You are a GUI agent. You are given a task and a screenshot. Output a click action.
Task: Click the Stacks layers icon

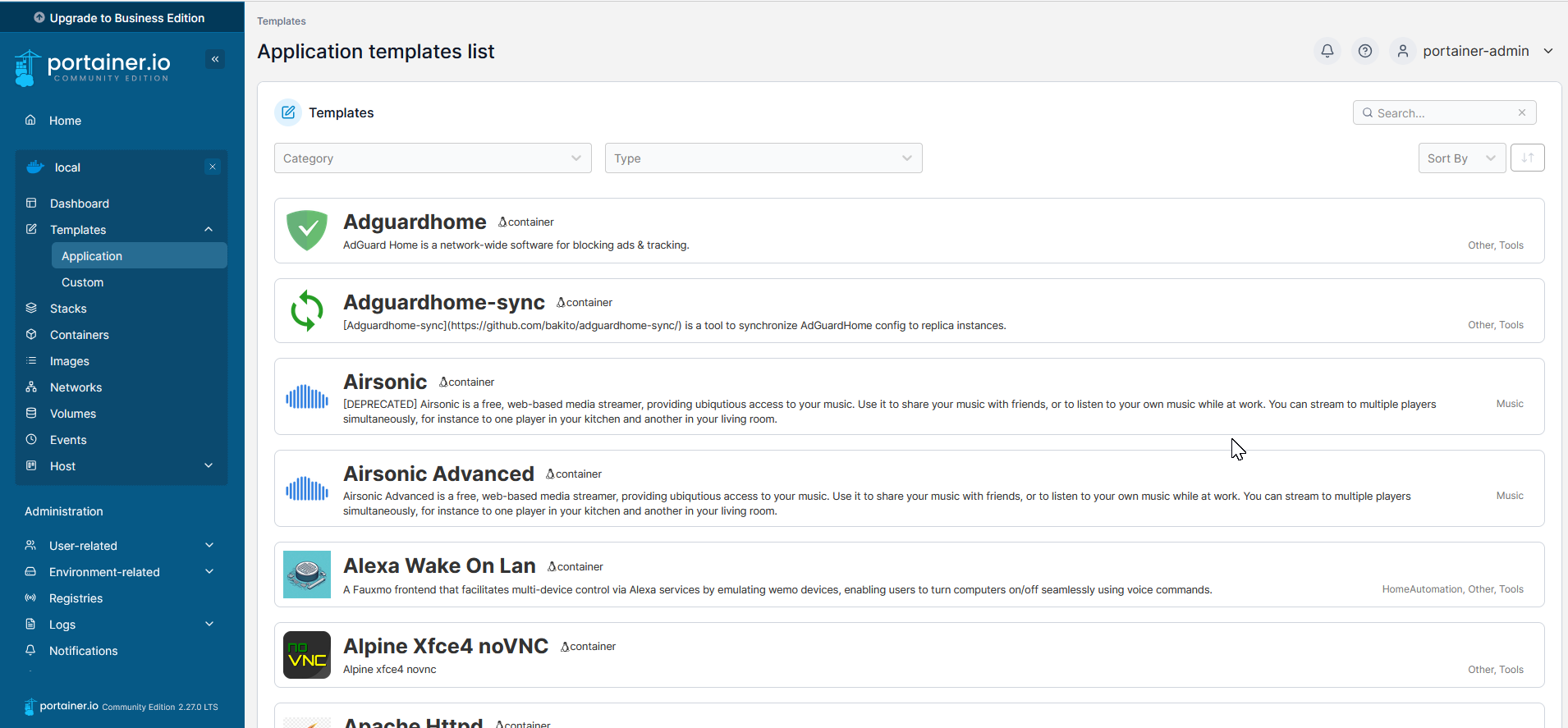pyautogui.click(x=31, y=308)
